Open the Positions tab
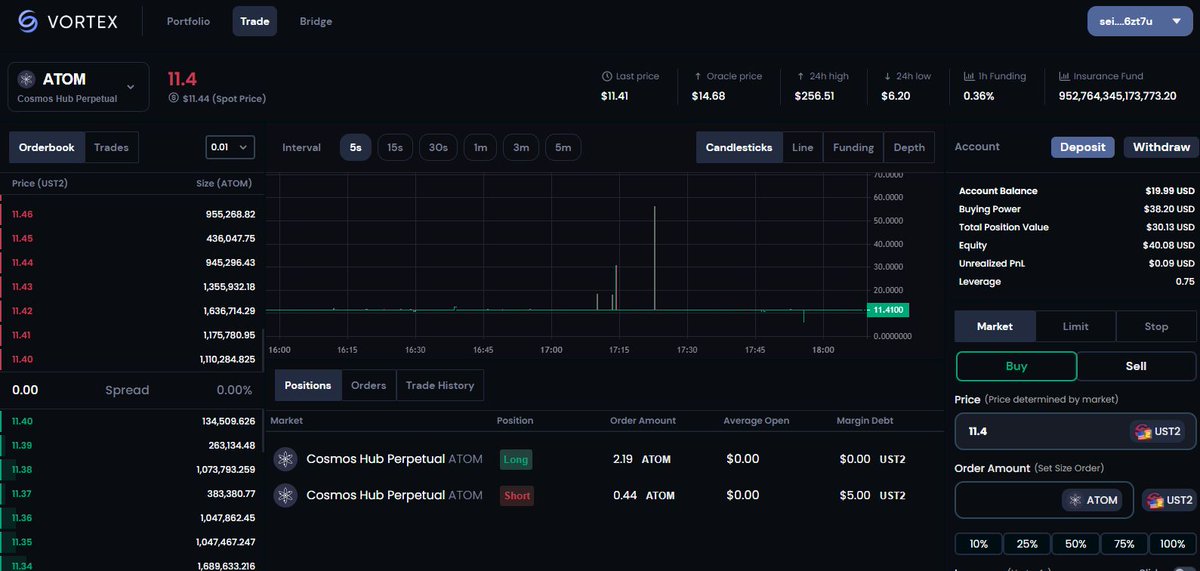Screen dimensions: 1200x571 308,385
